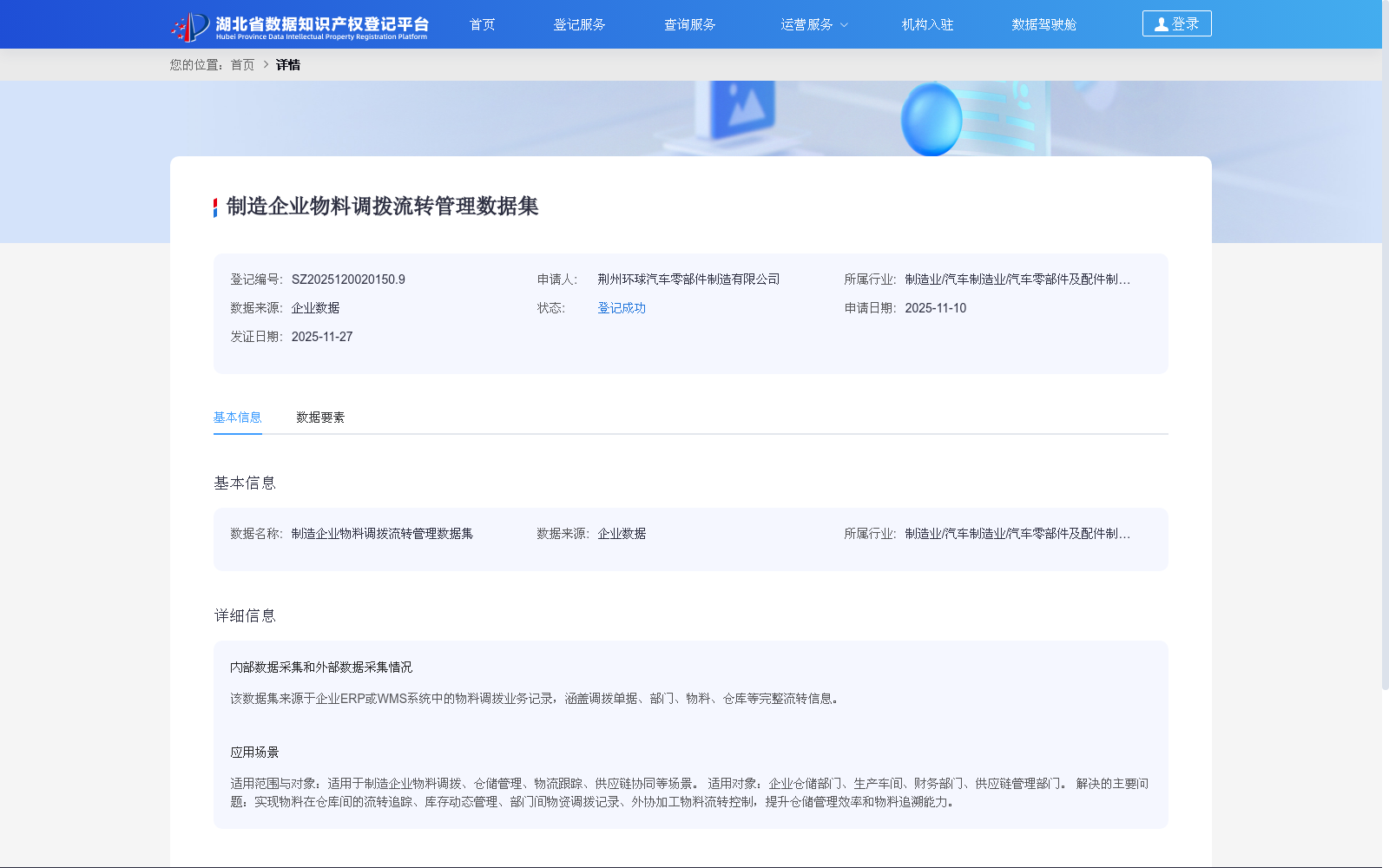Click 所属行业 value in 基本信息 section

point(1017,534)
